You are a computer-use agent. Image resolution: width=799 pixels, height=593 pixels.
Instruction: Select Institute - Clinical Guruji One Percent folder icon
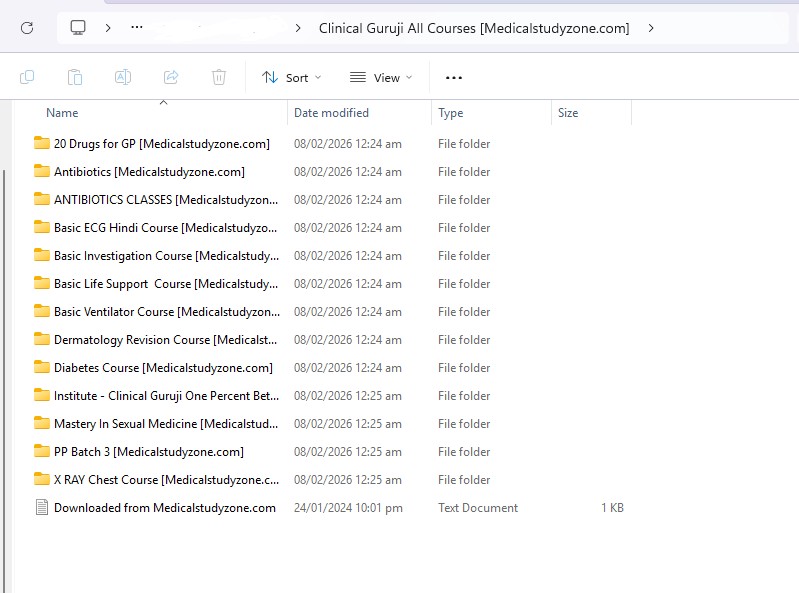pyautogui.click(x=42, y=395)
